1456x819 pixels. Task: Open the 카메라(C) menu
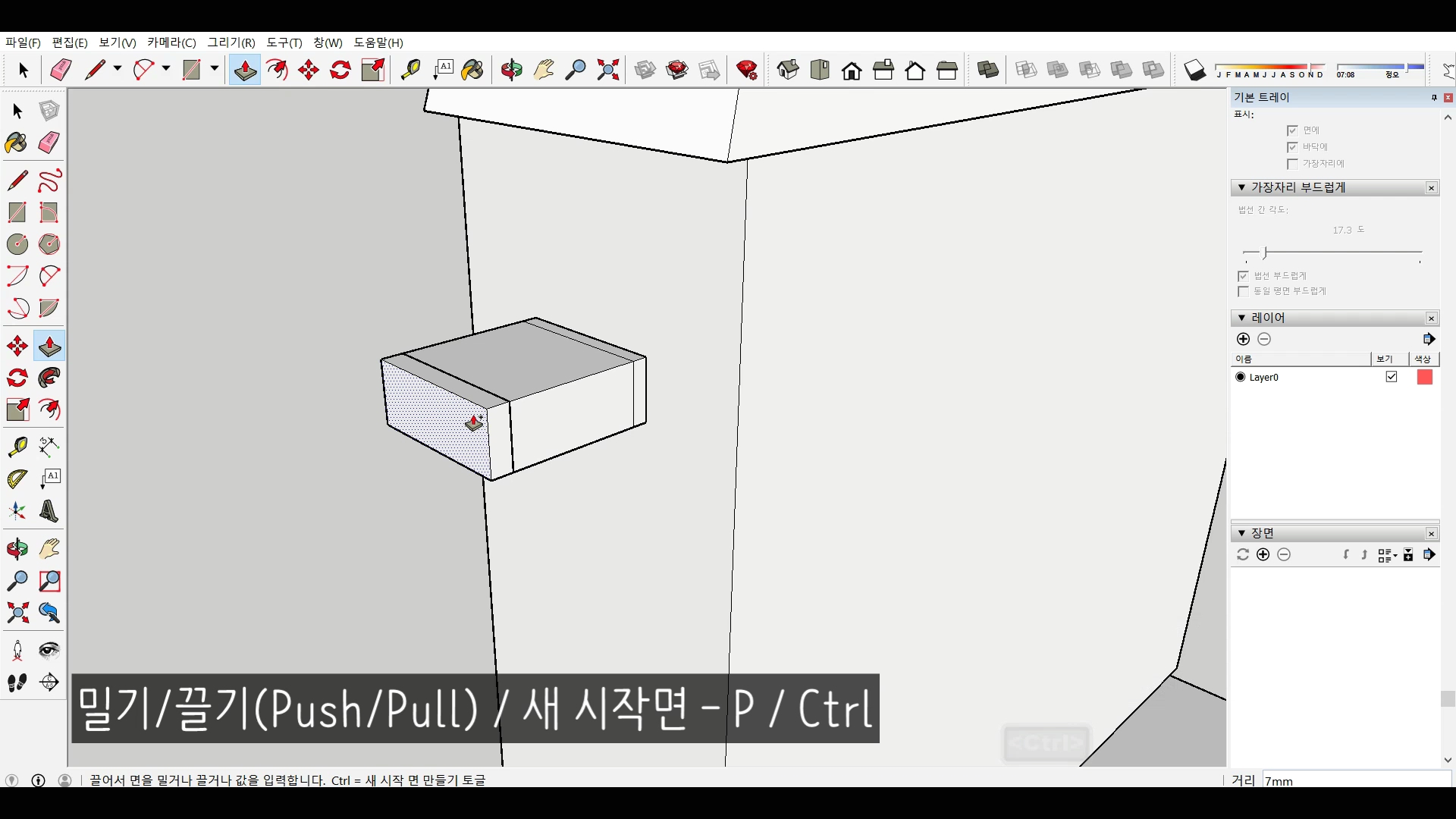[171, 42]
